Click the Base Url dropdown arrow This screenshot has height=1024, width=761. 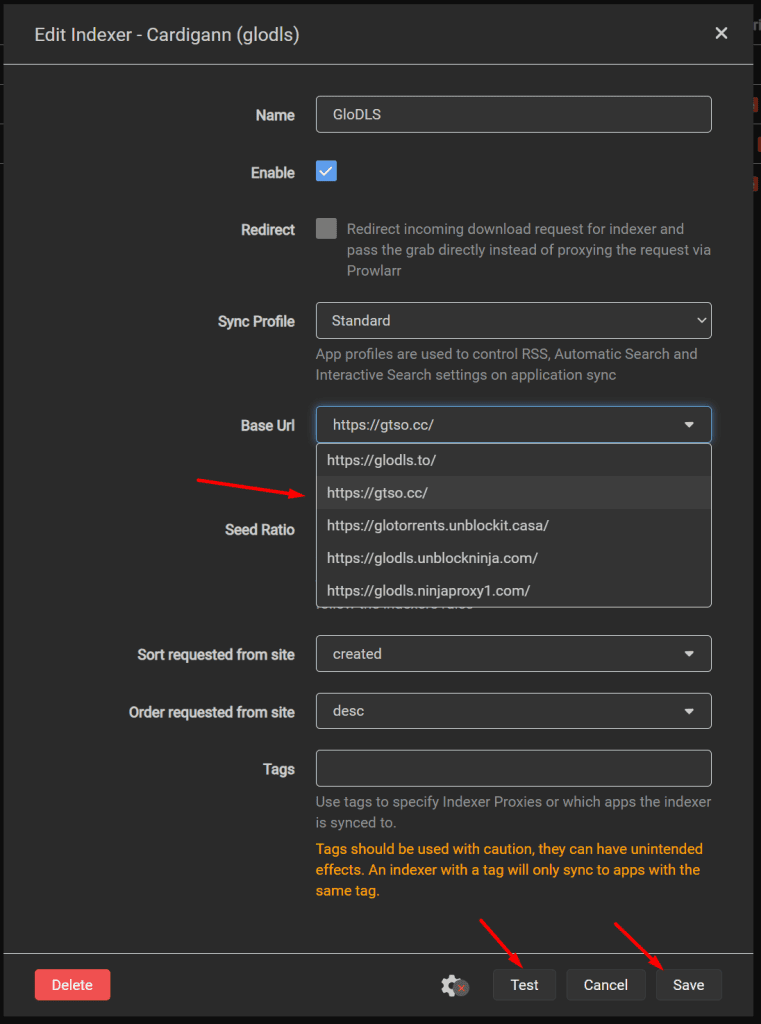coord(689,425)
